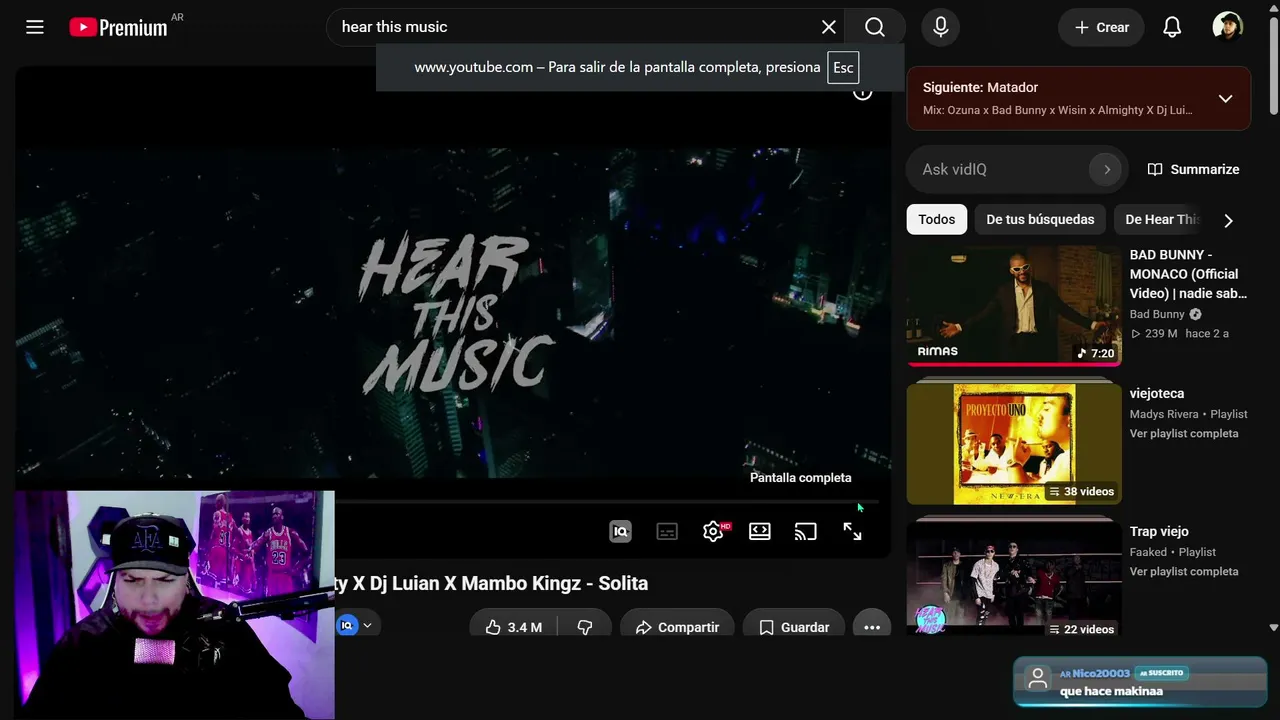Click the '38 videos' badge on viejoteca
Image resolution: width=1280 pixels, height=720 pixels.
(1081, 491)
